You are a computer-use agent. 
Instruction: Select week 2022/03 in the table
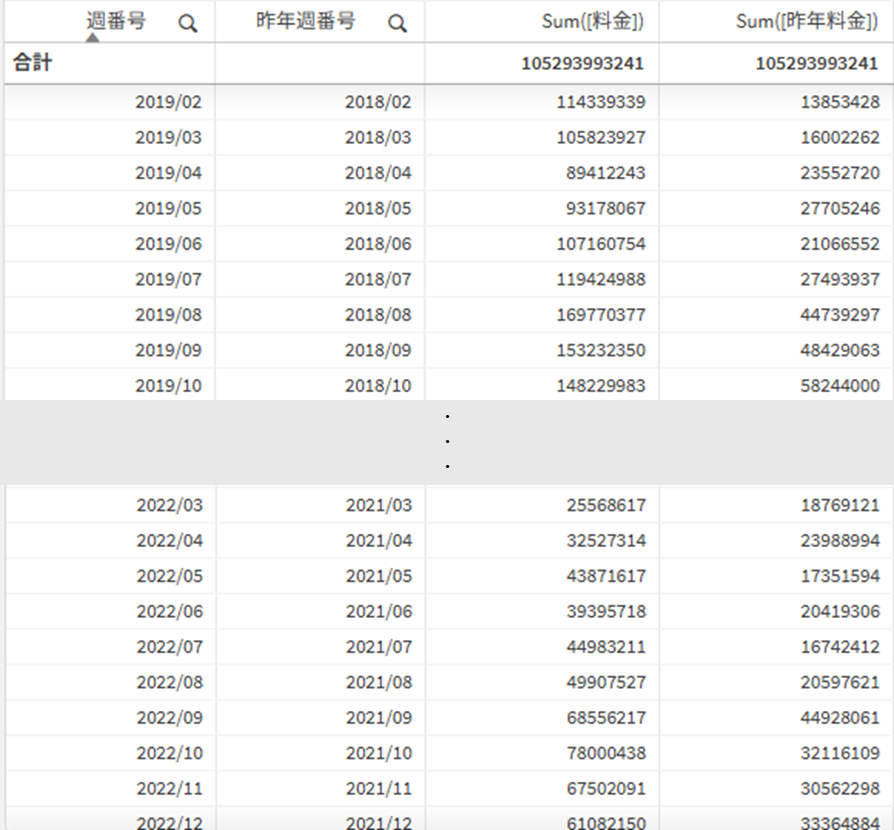tap(169, 505)
